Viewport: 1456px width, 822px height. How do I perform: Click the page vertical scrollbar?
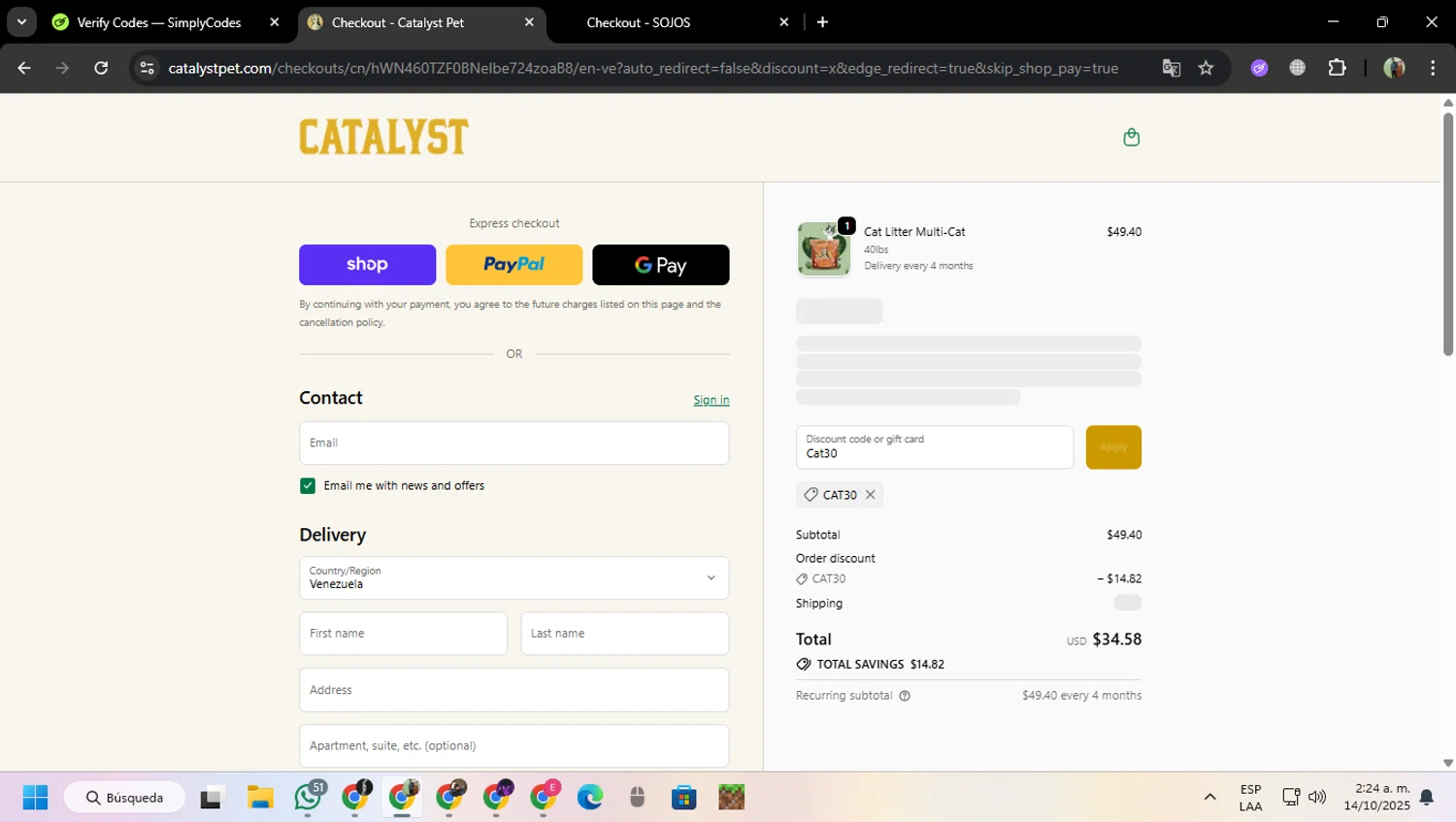click(x=1448, y=233)
